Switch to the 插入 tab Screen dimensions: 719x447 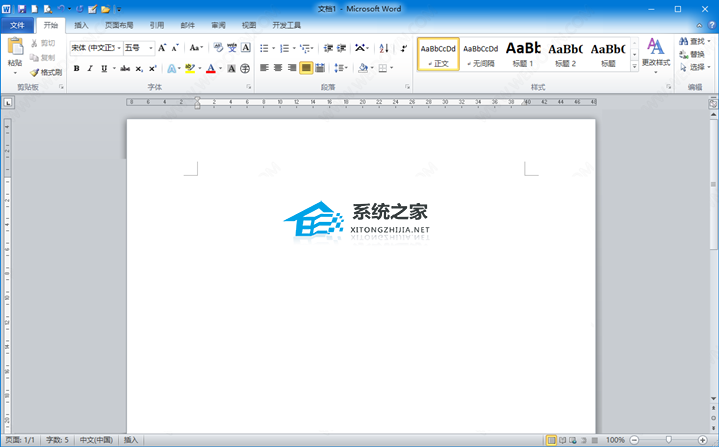[x=81, y=25]
